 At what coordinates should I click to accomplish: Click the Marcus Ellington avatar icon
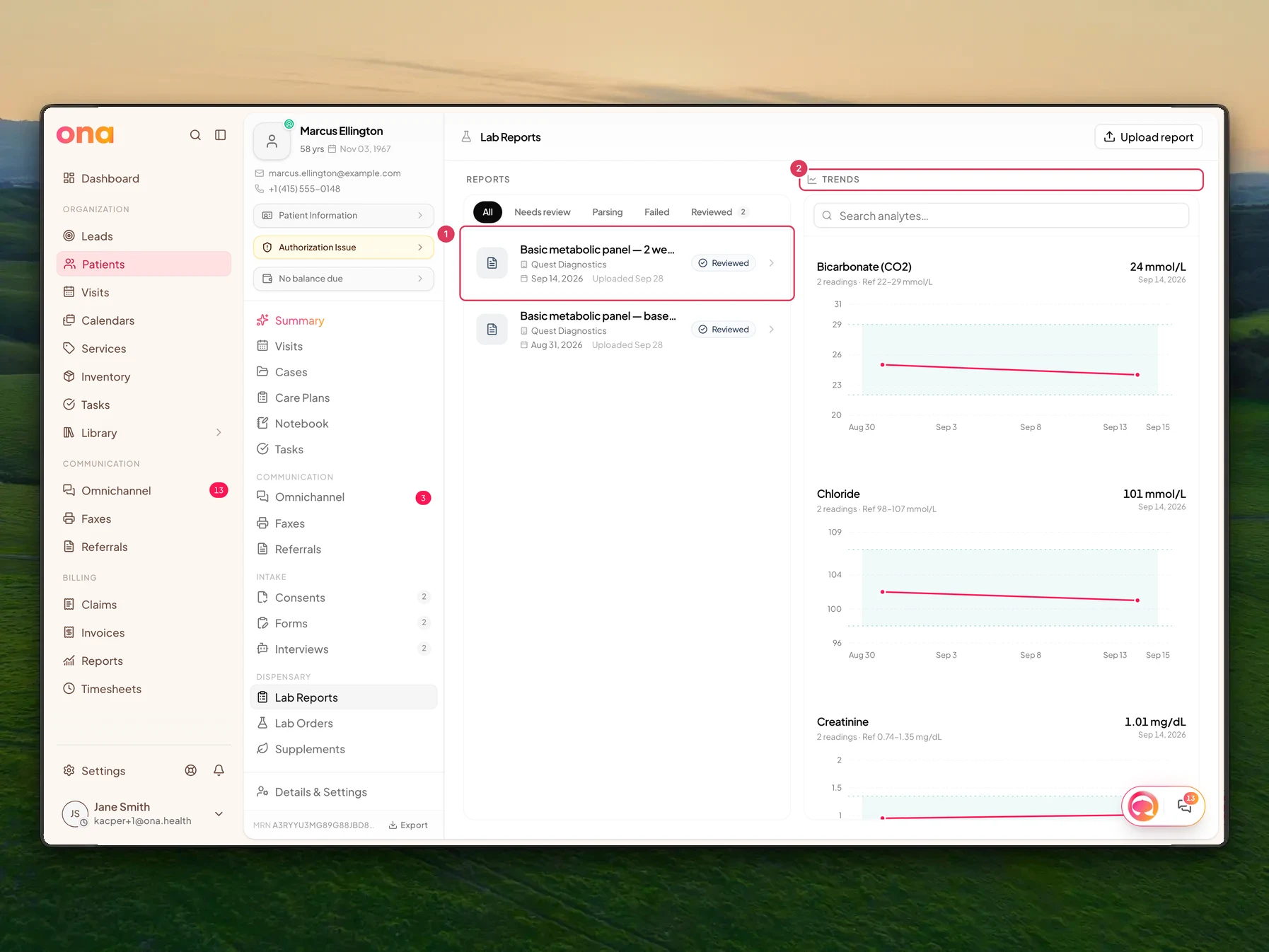tap(272, 141)
